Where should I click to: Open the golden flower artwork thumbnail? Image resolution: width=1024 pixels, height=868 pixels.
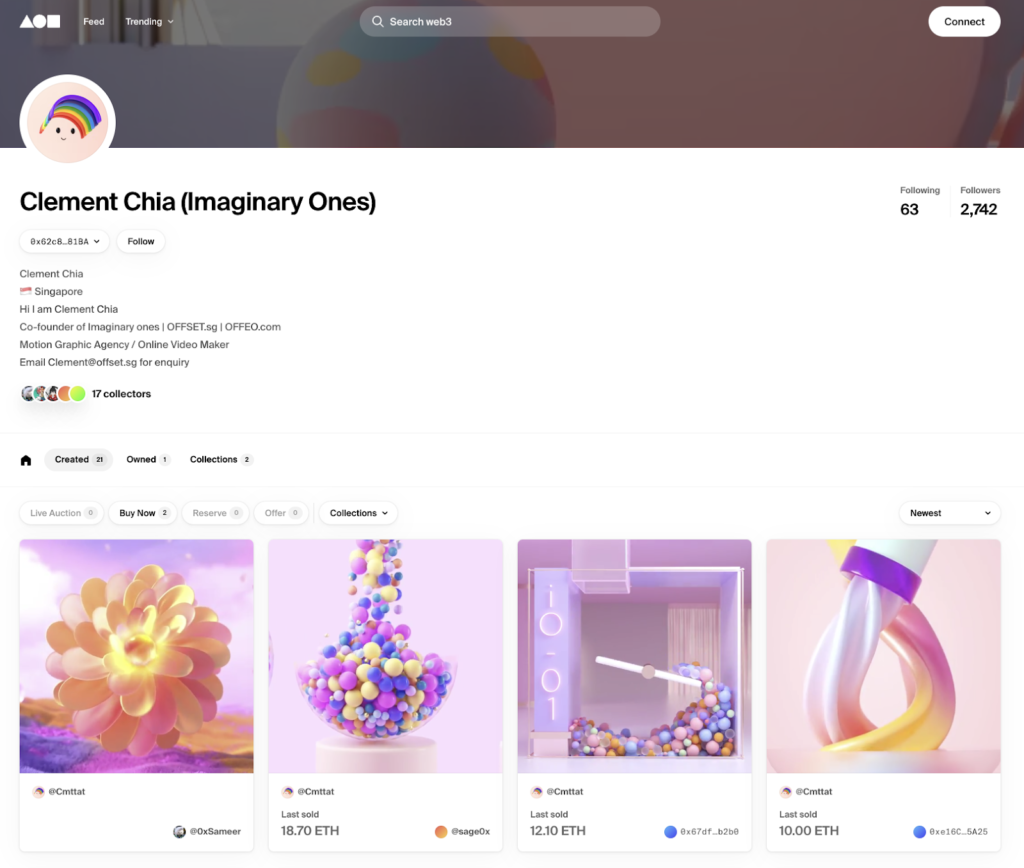(x=136, y=656)
